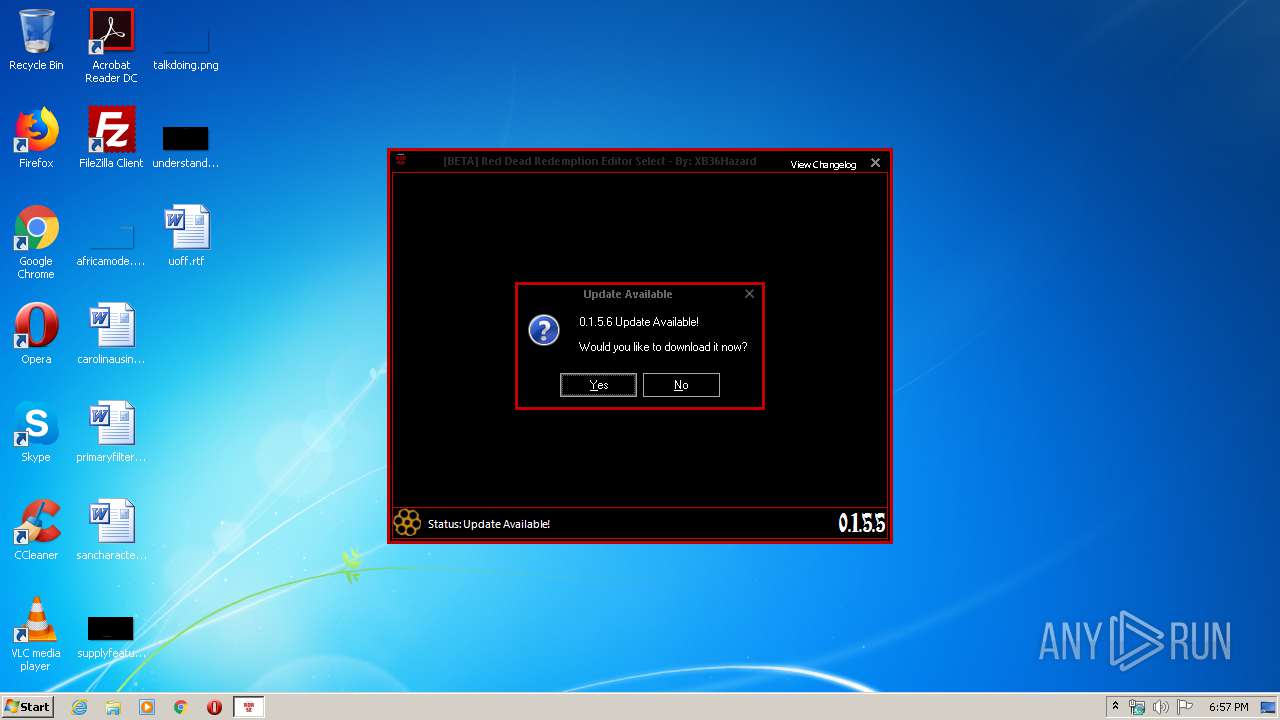This screenshot has height=720, width=1280.
Task: Launch Google Chrome desktop shortcut
Action: [36, 242]
